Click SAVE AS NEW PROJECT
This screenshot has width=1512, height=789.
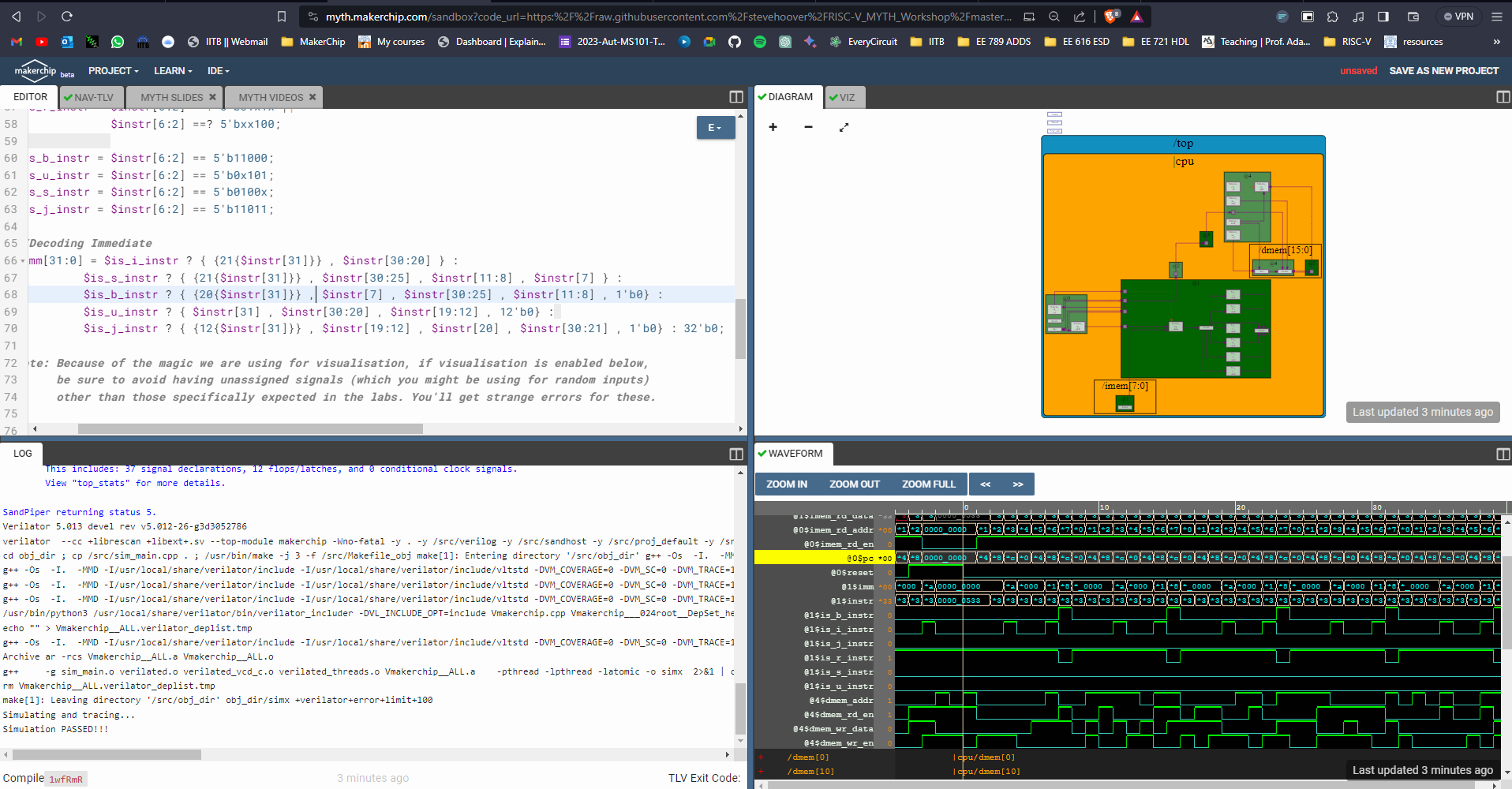pyautogui.click(x=1443, y=71)
